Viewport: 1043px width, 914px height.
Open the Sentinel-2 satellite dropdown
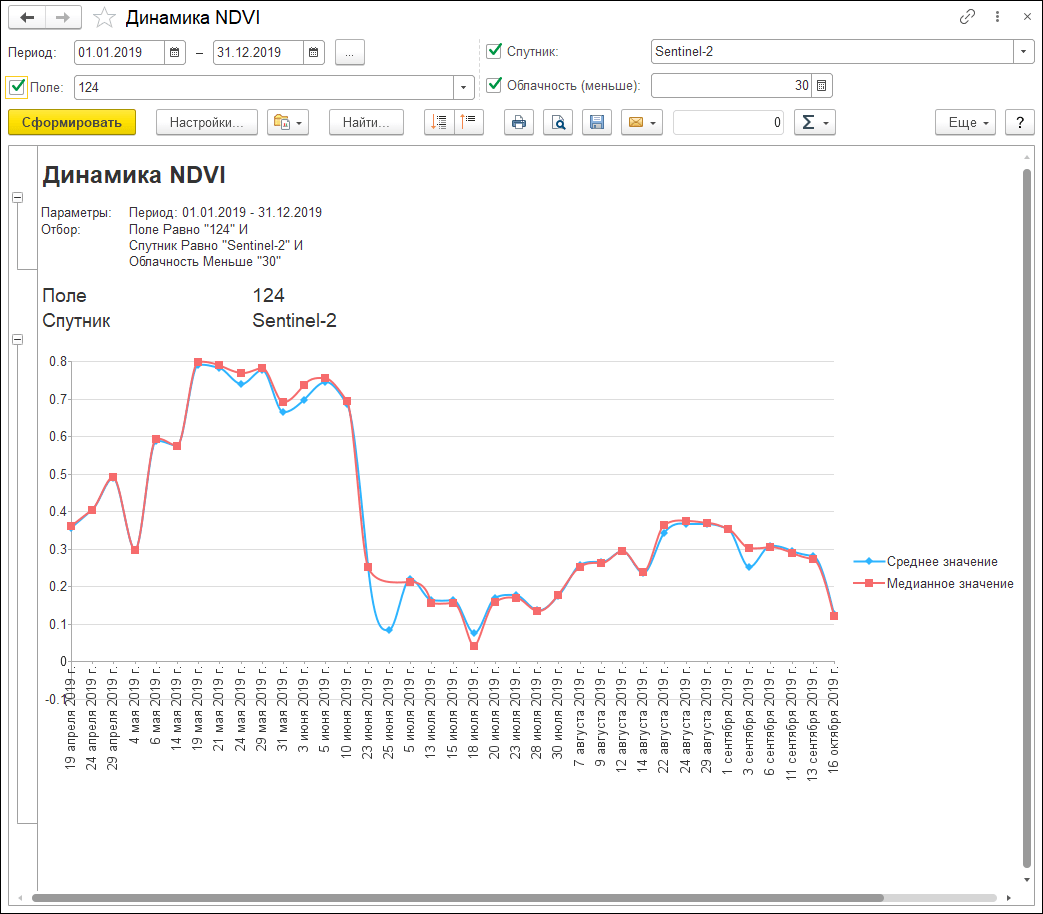pos(1023,51)
